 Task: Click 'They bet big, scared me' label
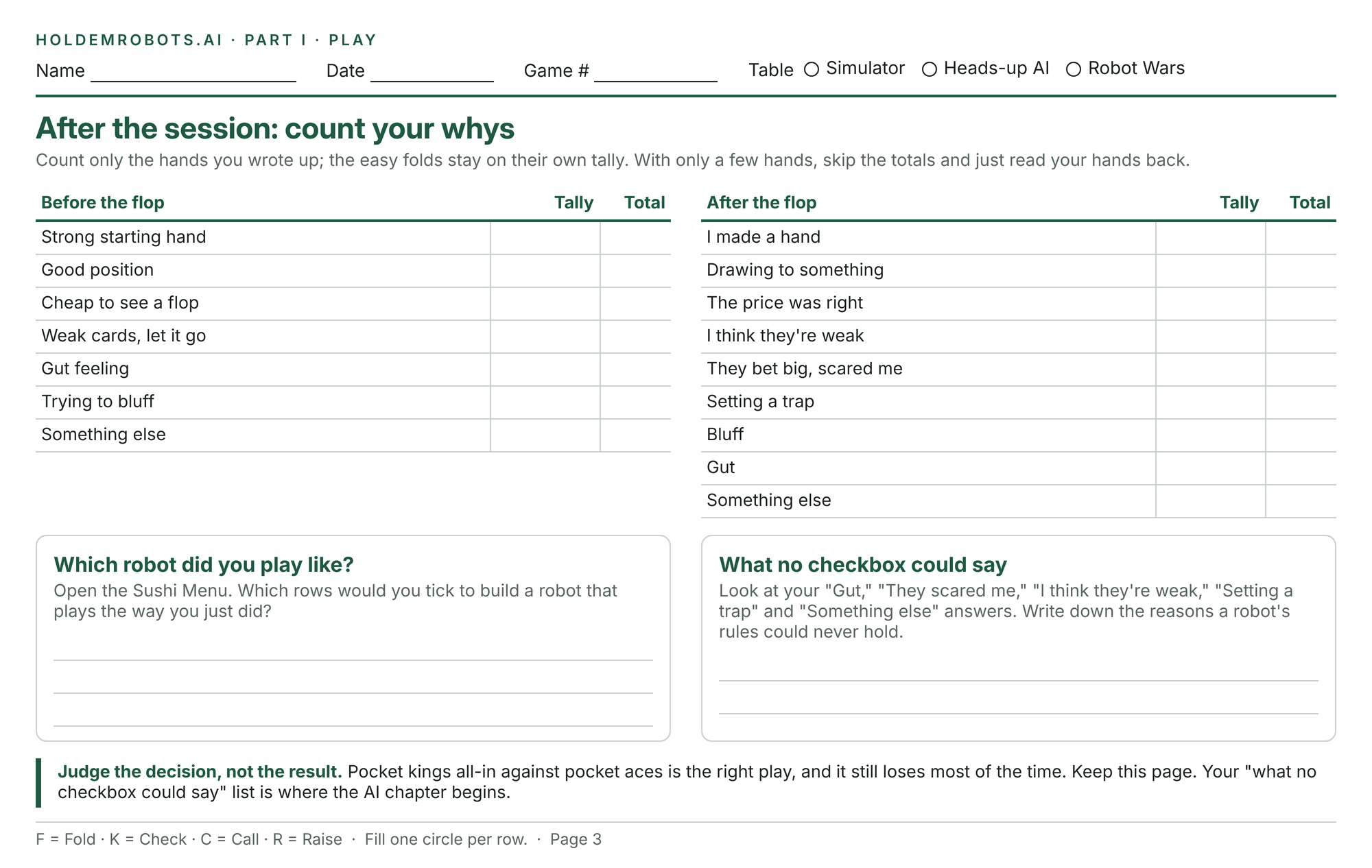coord(805,369)
